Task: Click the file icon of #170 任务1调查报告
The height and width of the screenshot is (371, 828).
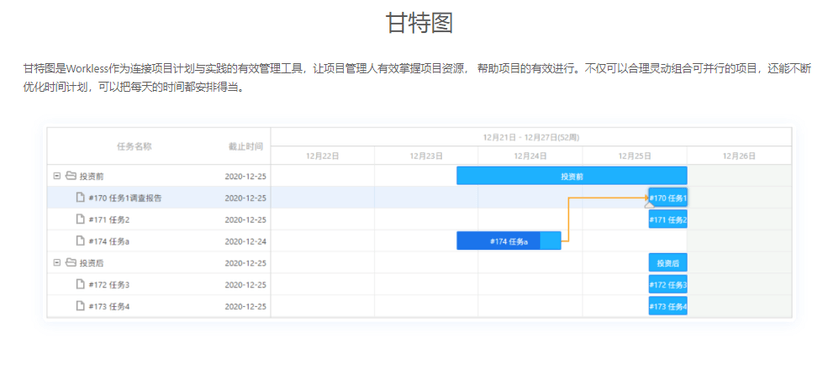Action: [x=80, y=198]
